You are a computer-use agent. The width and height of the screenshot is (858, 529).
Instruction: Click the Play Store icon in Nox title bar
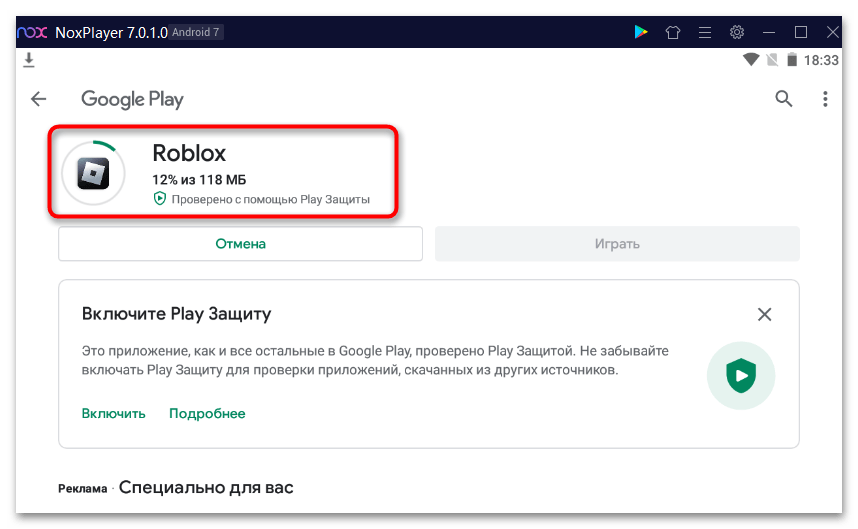641,32
